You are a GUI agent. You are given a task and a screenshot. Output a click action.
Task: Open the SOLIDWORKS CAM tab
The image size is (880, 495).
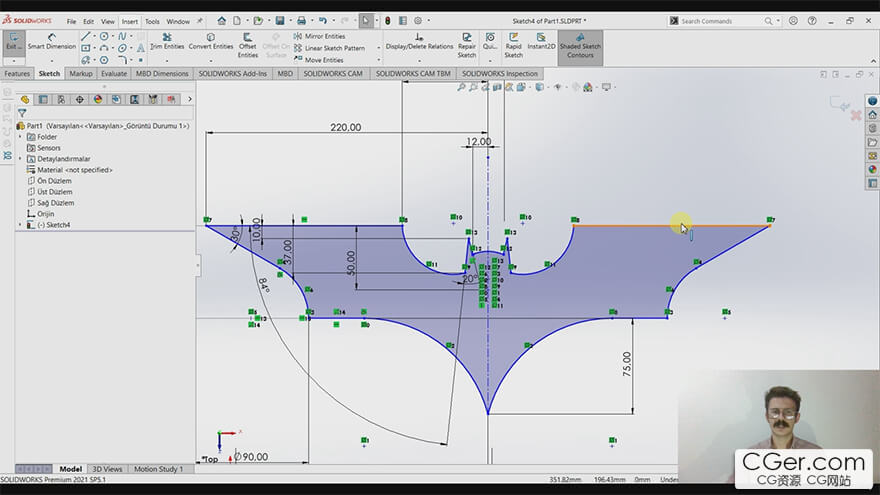333,74
